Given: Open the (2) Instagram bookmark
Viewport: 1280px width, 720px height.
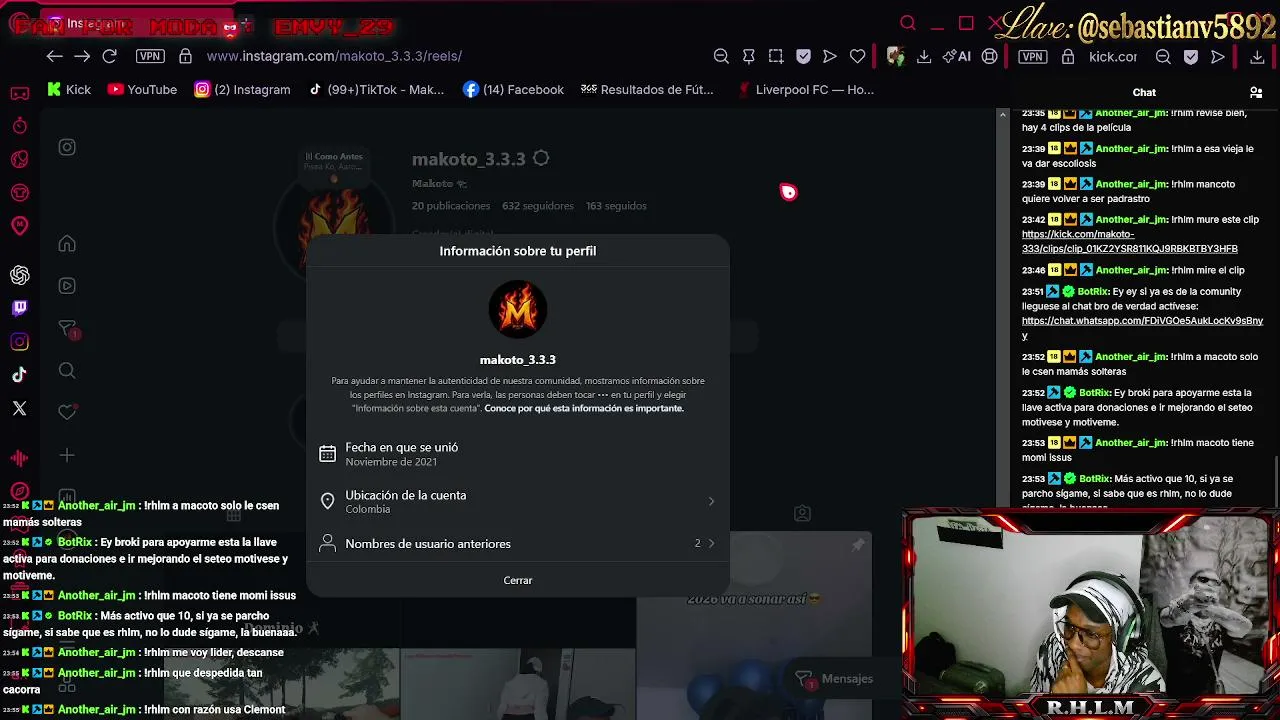Looking at the screenshot, I should pyautogui.click(x=242, y=89).
